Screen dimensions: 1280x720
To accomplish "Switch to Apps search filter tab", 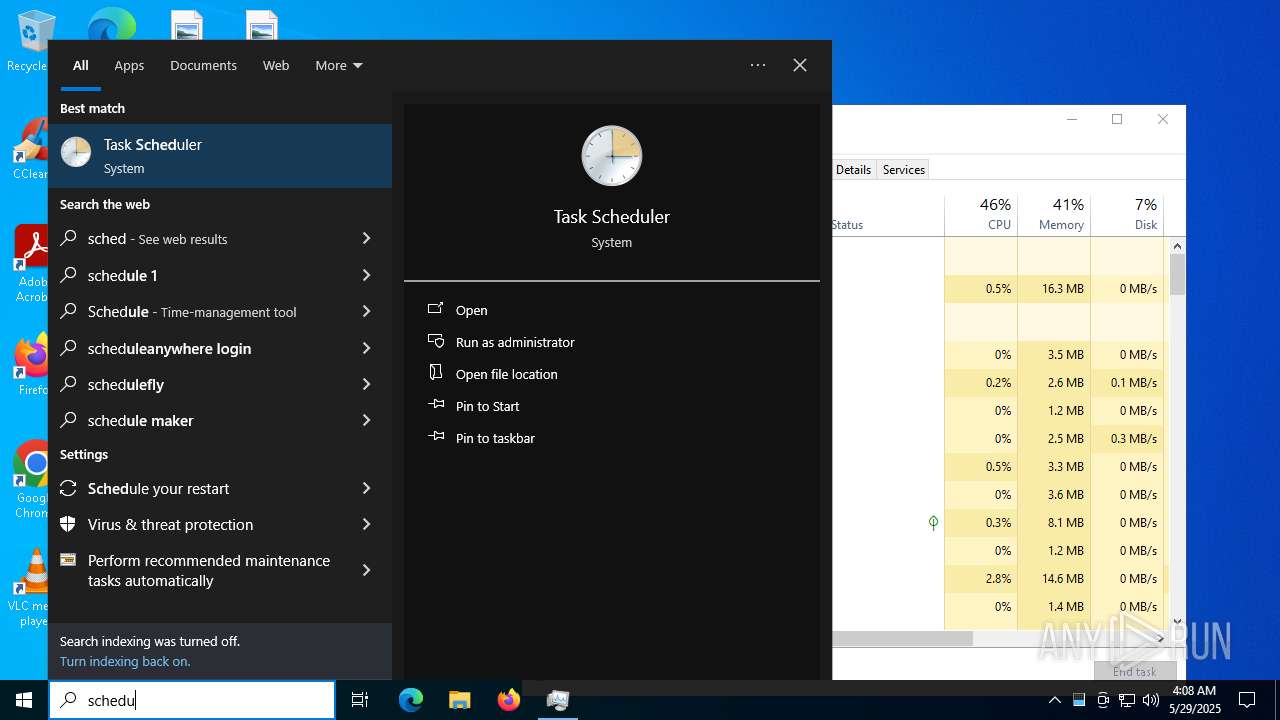I will click(x=129, y=65).
